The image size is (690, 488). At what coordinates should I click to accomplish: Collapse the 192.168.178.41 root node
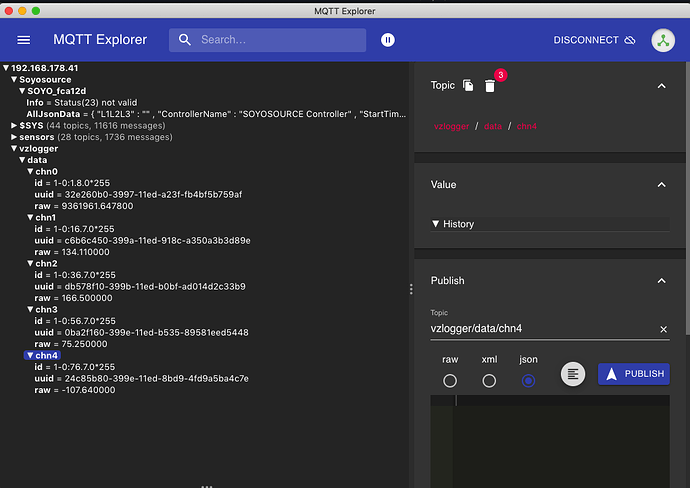click(6, 68)
